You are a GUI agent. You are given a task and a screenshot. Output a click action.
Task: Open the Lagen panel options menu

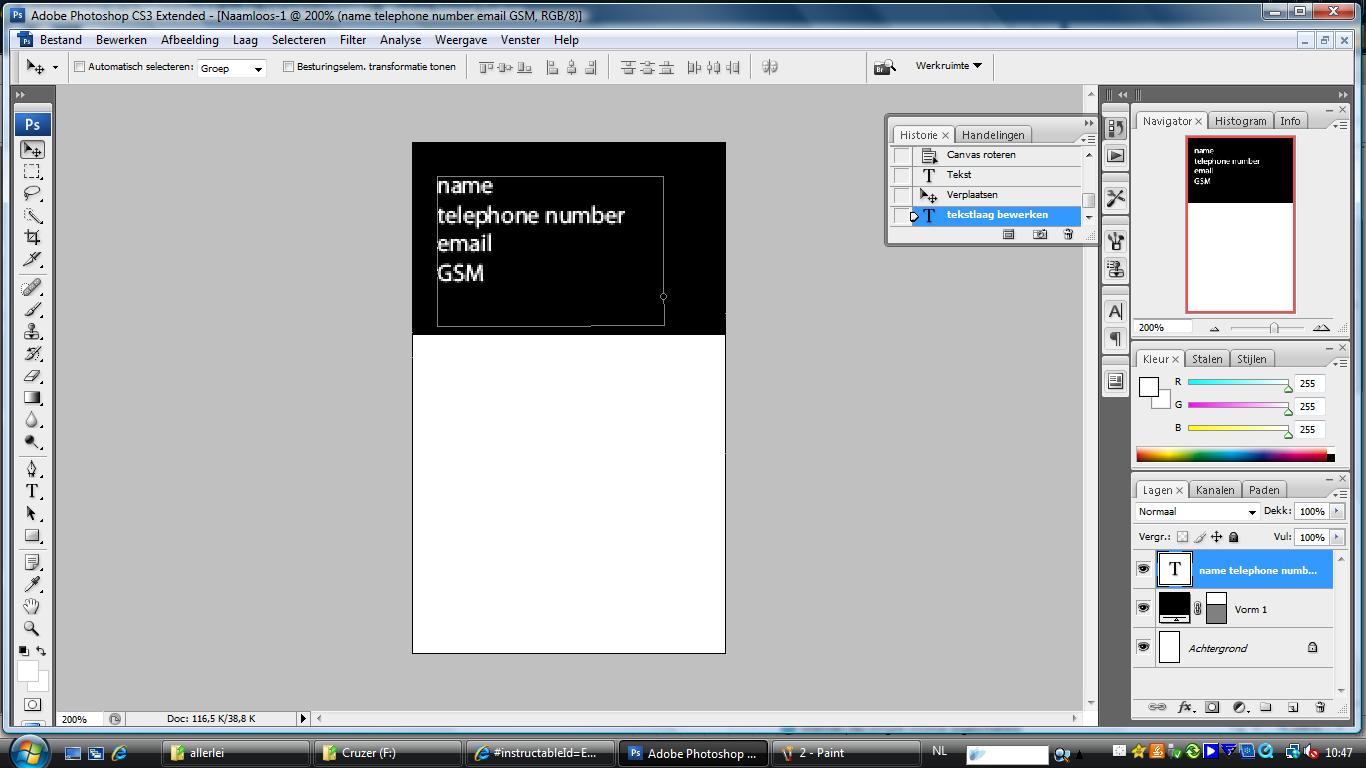tap(1339, 494)
